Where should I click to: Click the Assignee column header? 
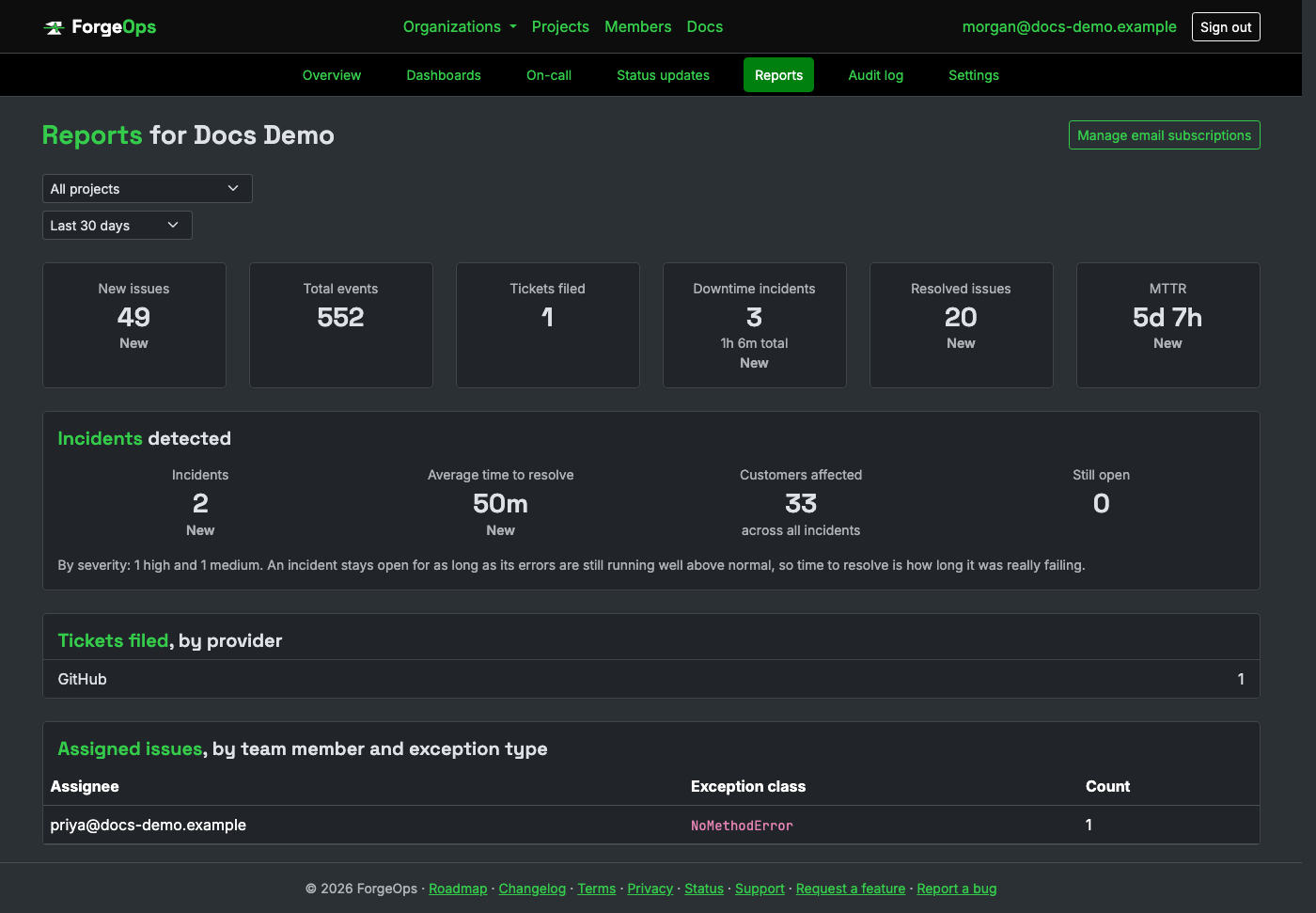coord(85,786)
